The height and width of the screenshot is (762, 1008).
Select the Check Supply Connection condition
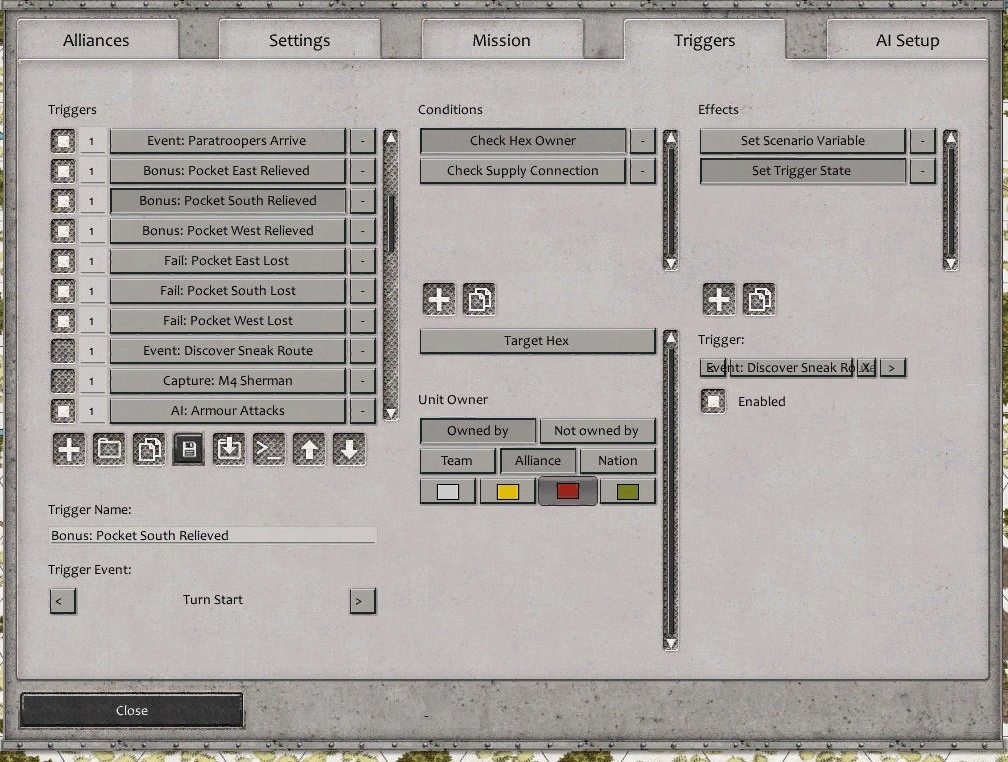tap(521, 170)
